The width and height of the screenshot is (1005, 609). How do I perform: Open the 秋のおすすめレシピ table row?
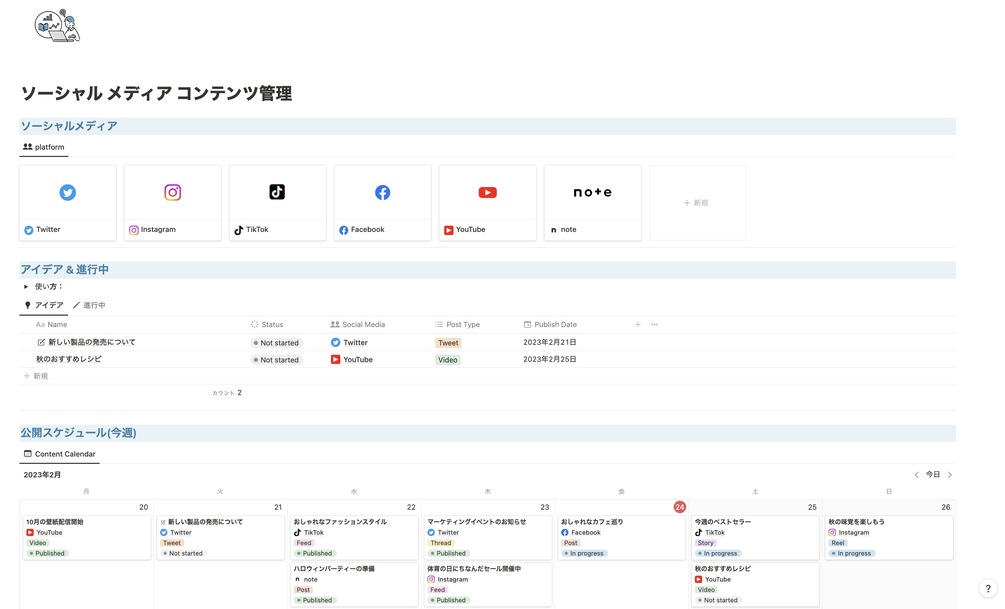point(69,360)
